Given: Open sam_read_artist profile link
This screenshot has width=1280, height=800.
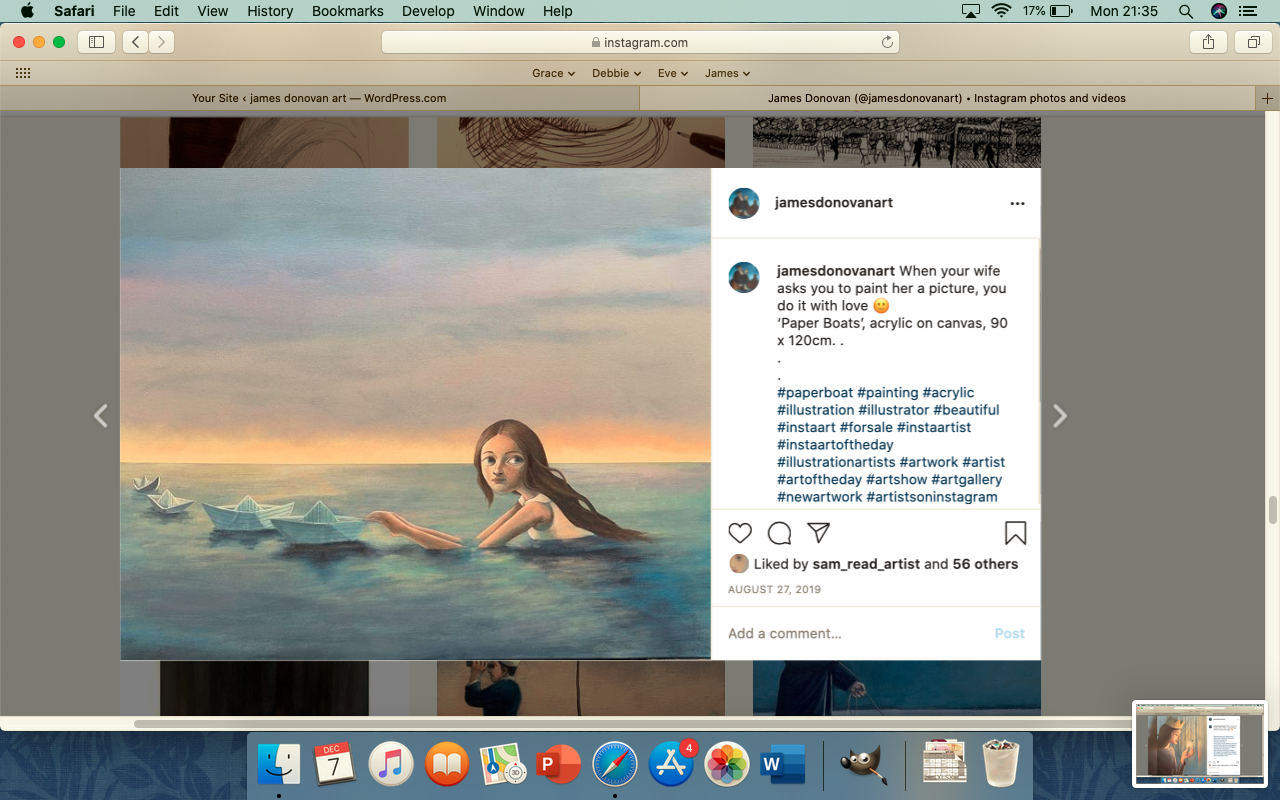Looking at the screenshot, I should (866, 564).
